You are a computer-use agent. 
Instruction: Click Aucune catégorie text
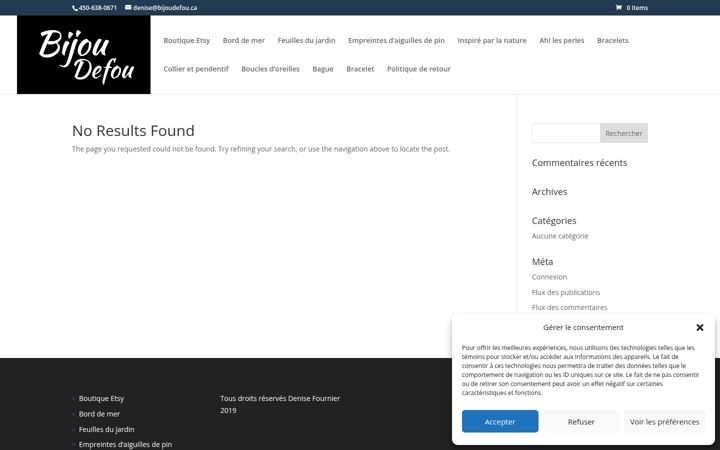point(560,236)
